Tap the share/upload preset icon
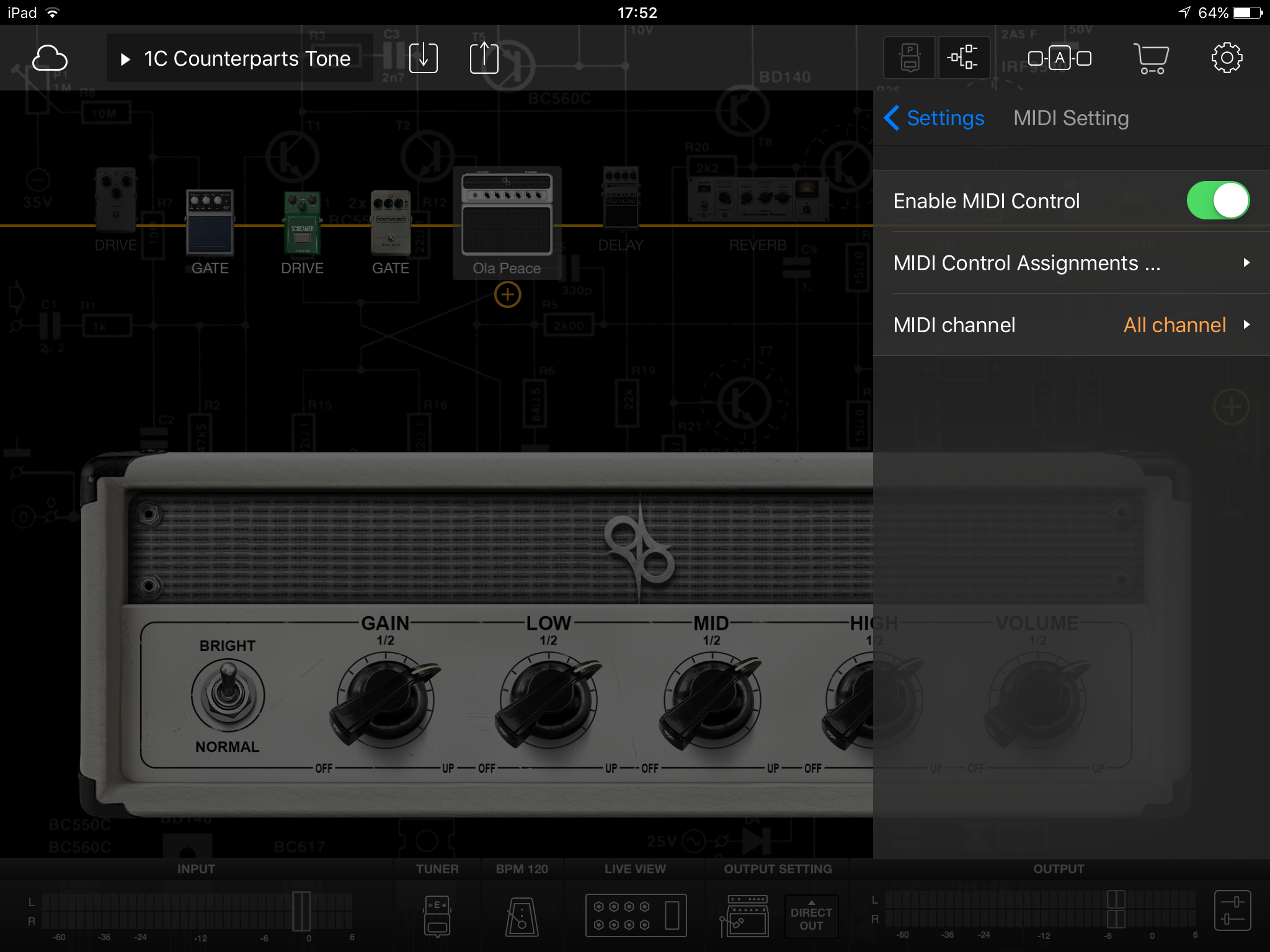The width and height of the screenshot is (1270, 952). click(x=484, y=58)
